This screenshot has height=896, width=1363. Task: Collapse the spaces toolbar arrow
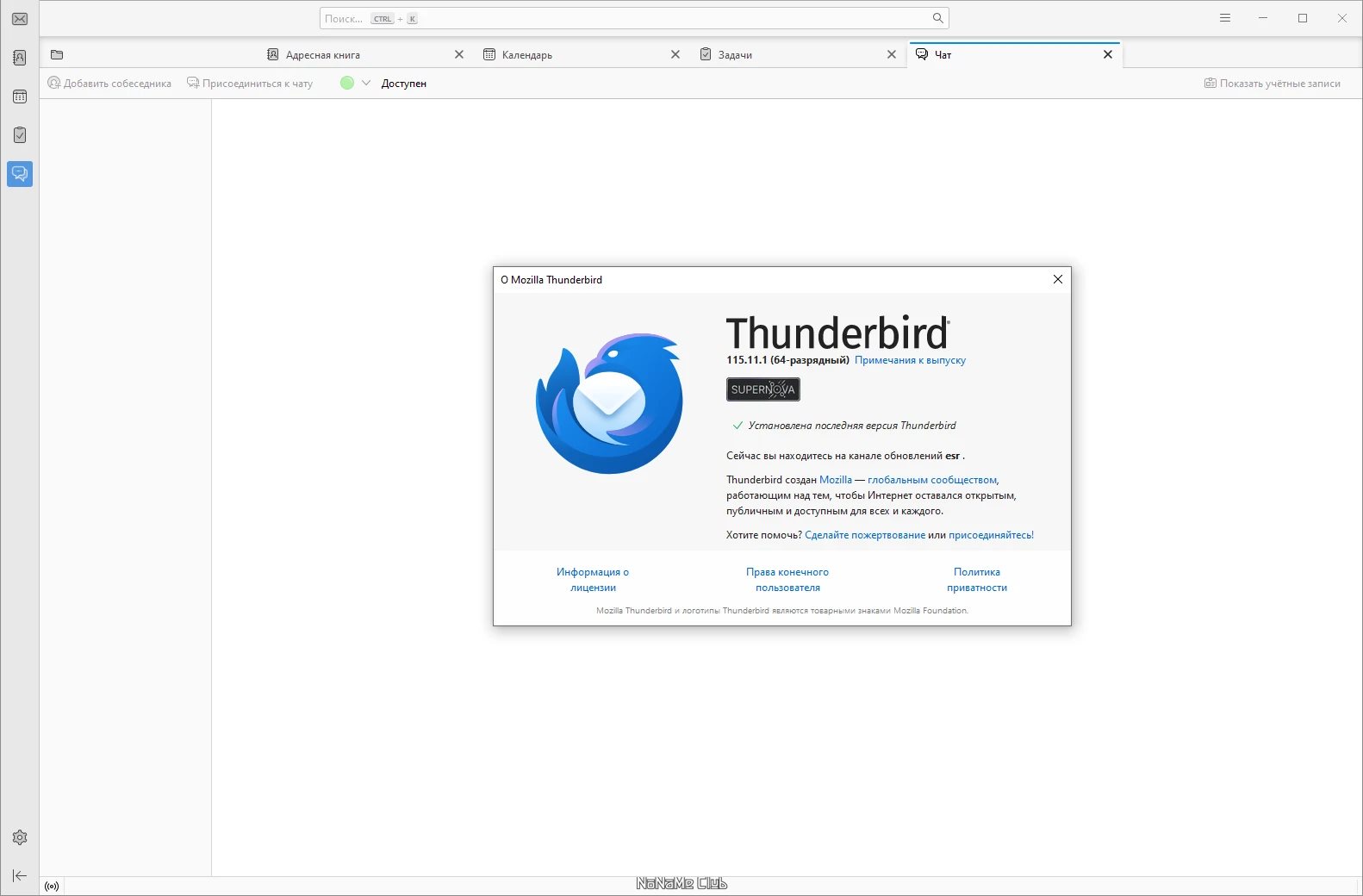[x=20, y=876]
